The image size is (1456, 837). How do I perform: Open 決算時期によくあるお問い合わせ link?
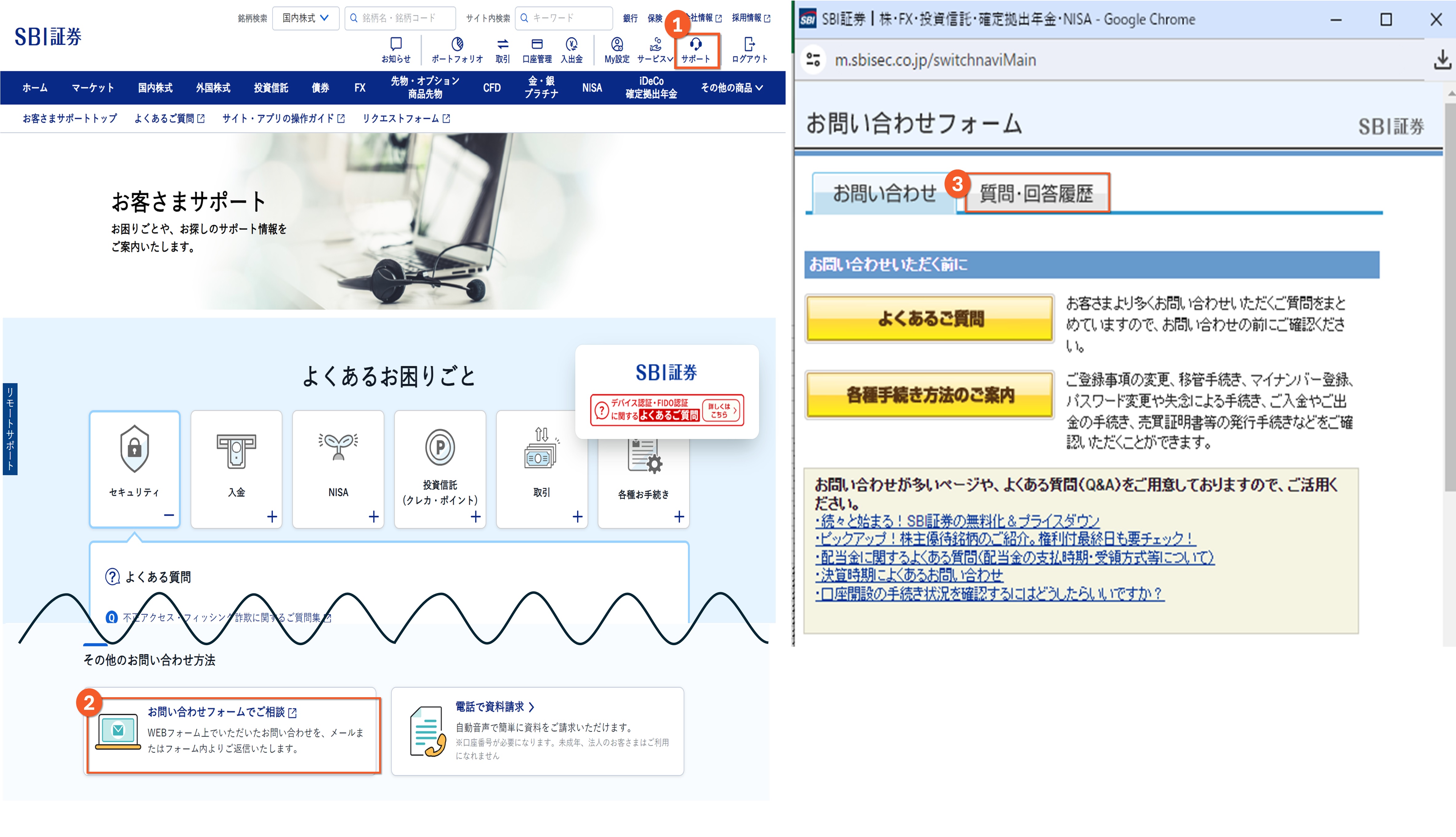point(909,576)
